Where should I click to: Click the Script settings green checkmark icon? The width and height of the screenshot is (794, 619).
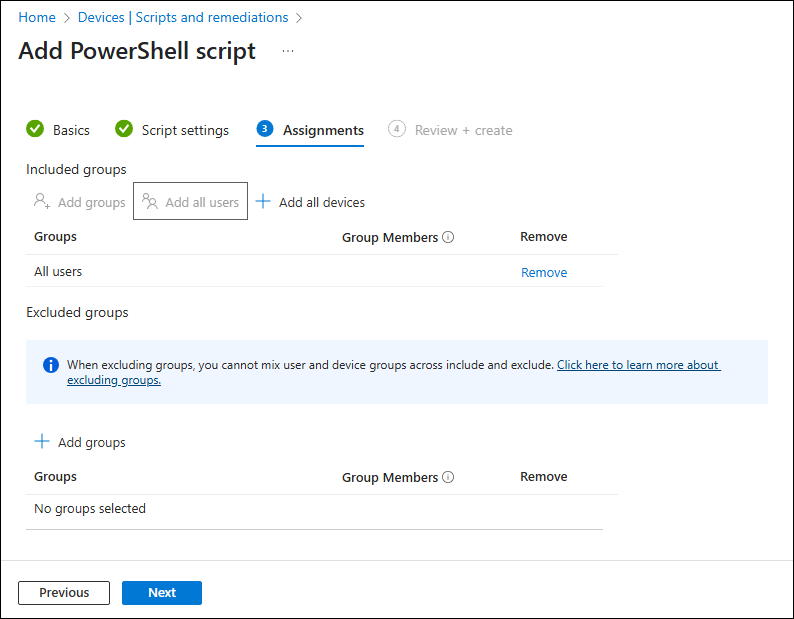click(124, 129)
